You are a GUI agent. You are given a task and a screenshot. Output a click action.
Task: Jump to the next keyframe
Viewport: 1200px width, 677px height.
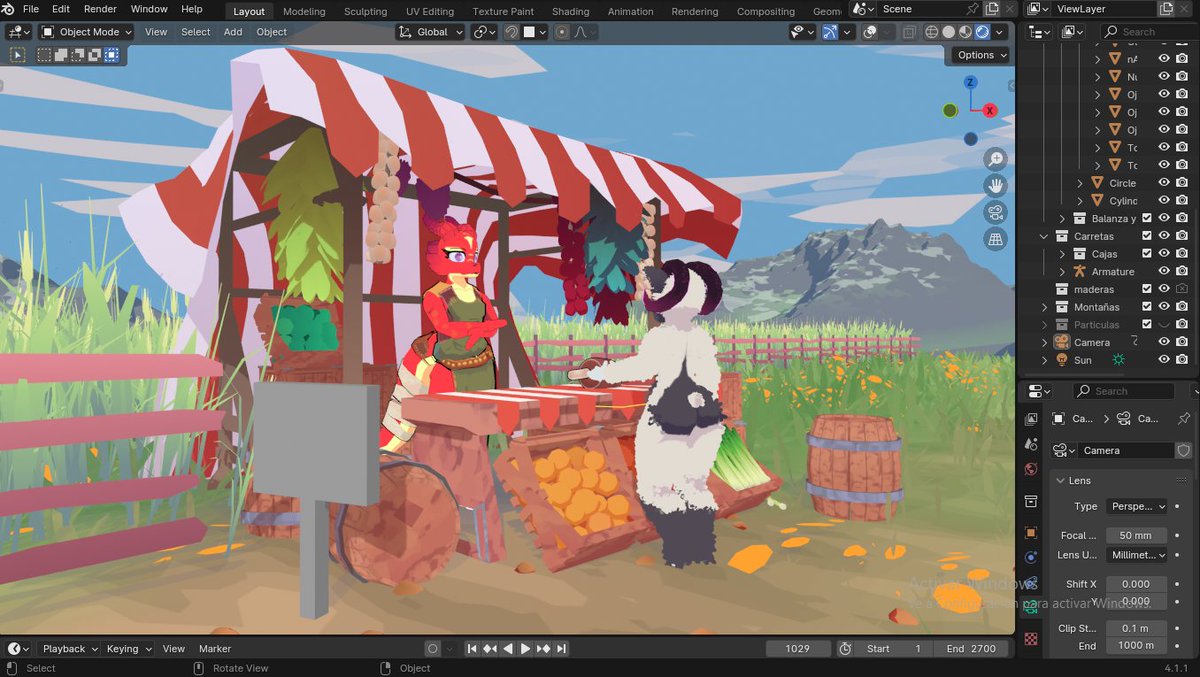pyautogui.click(x=544, y=649)
